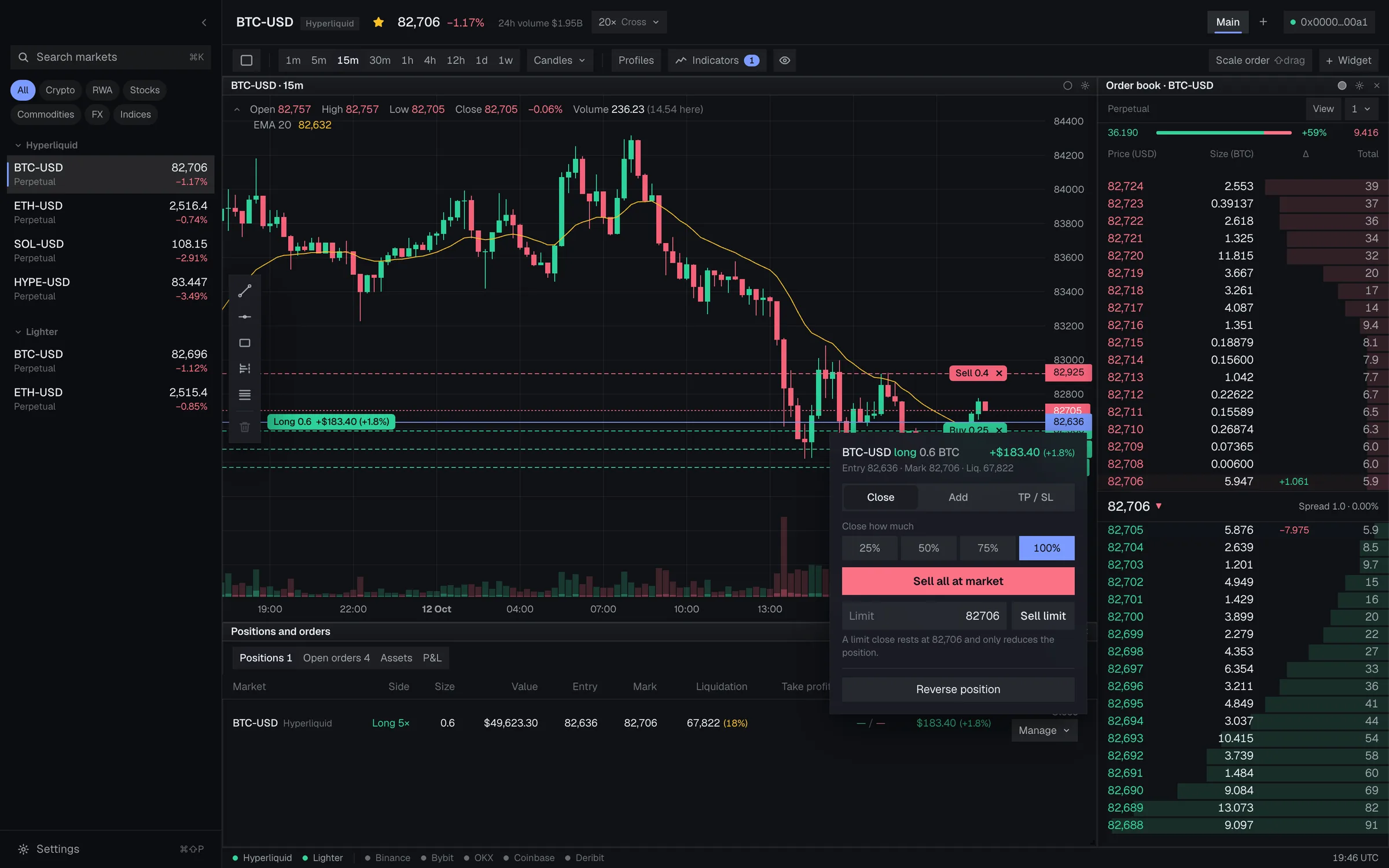The height and width of the screenshot is (868, 1389).
Task: Close the Order book panel
Action: pyautogui.click(x=1377, y=86)
